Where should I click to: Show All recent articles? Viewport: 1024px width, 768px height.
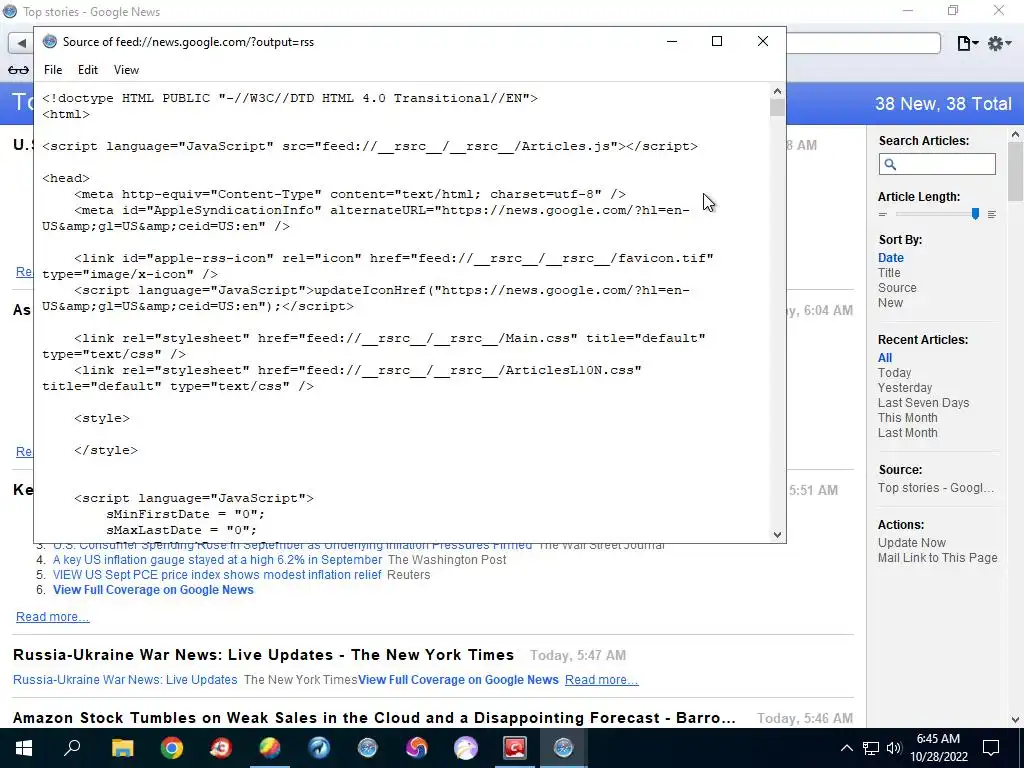tap(885, 358)
